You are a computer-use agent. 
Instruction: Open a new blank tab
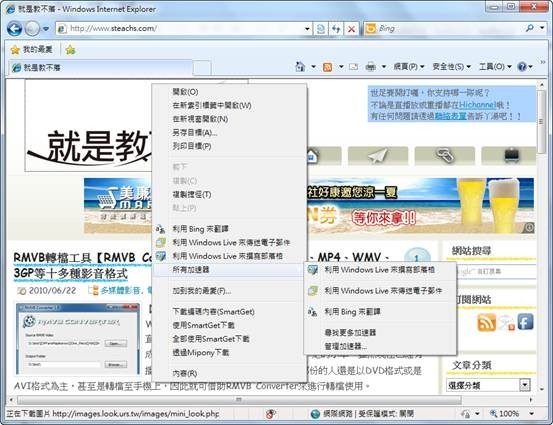202,68
